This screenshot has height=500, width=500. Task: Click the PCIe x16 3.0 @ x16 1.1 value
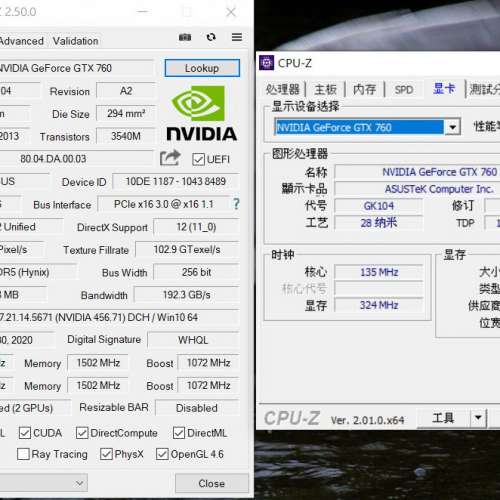pyautogui.click(x=164, y=204)
